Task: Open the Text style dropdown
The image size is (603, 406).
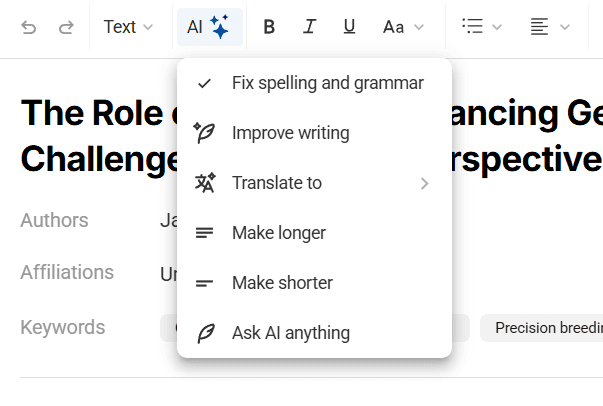Action: coord(128,27)
